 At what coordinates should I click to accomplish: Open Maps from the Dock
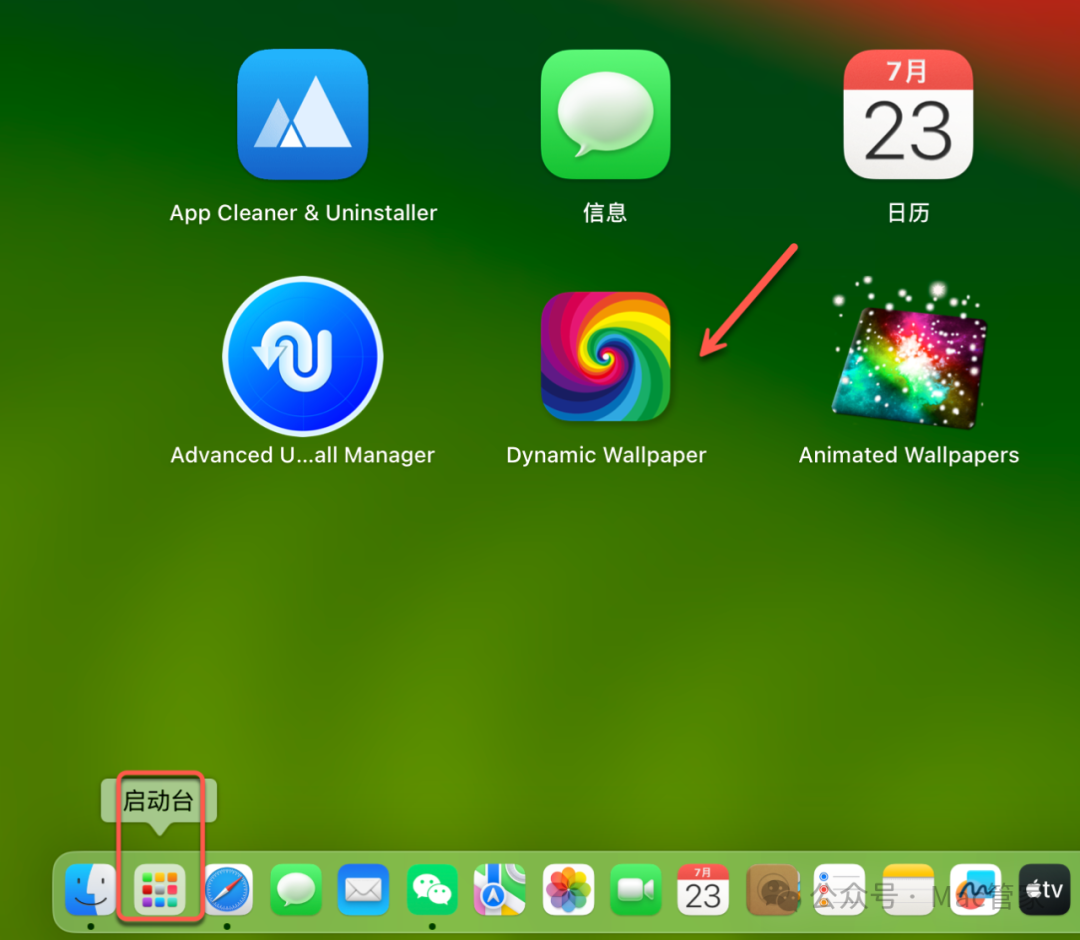499,889
